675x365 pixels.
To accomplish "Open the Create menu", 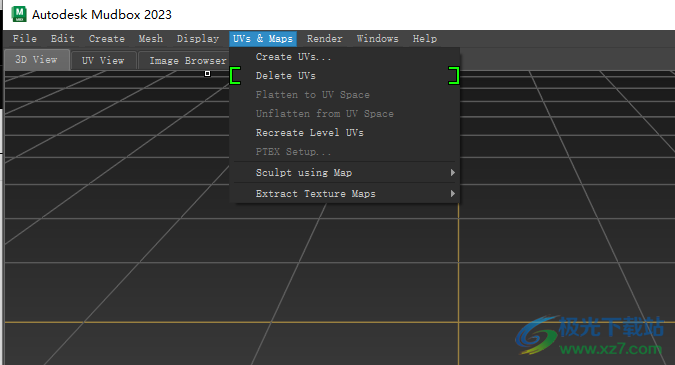I will coord(107,39).
